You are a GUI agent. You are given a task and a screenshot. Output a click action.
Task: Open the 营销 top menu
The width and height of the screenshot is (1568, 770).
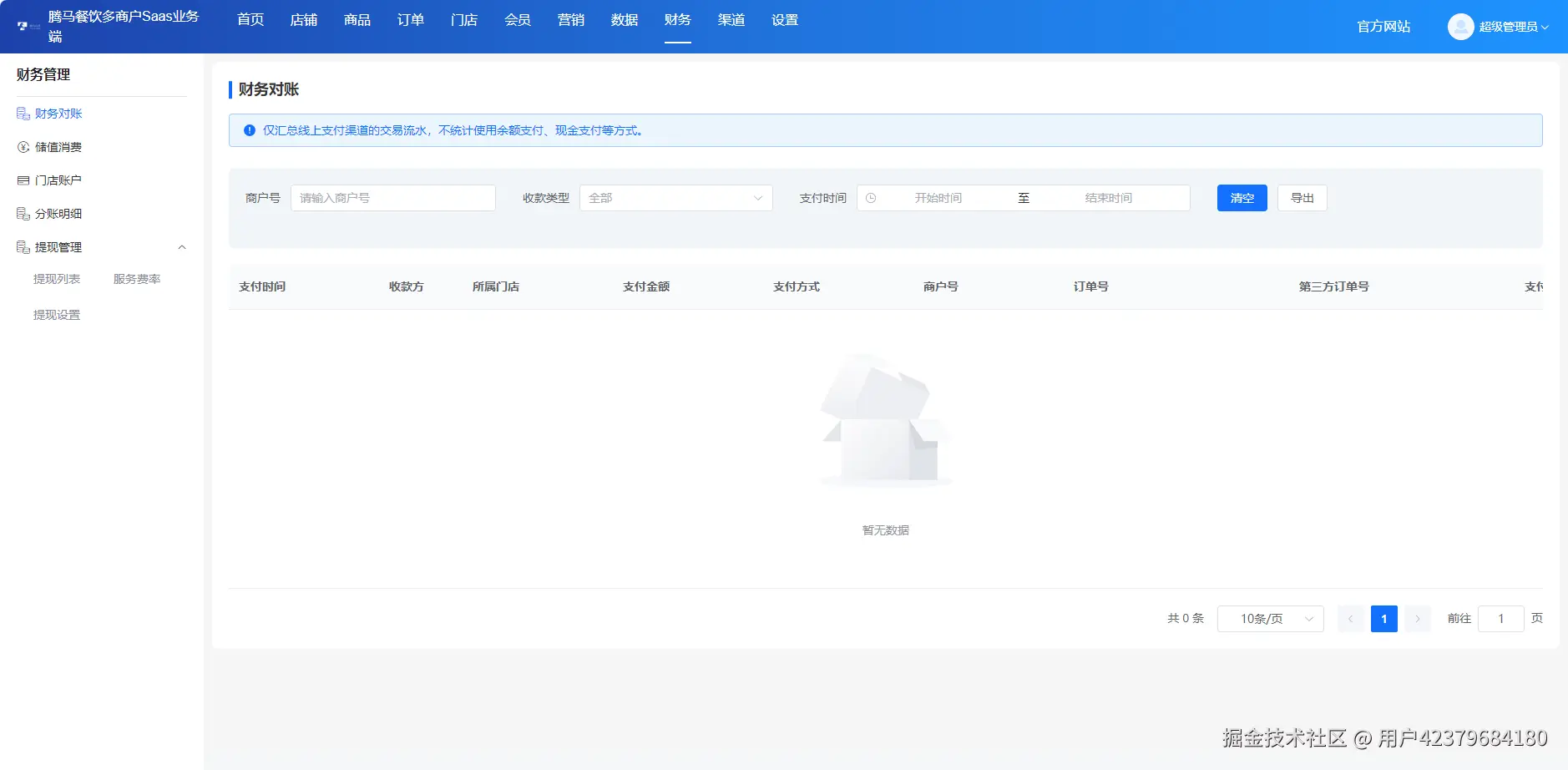click(571, 20)
